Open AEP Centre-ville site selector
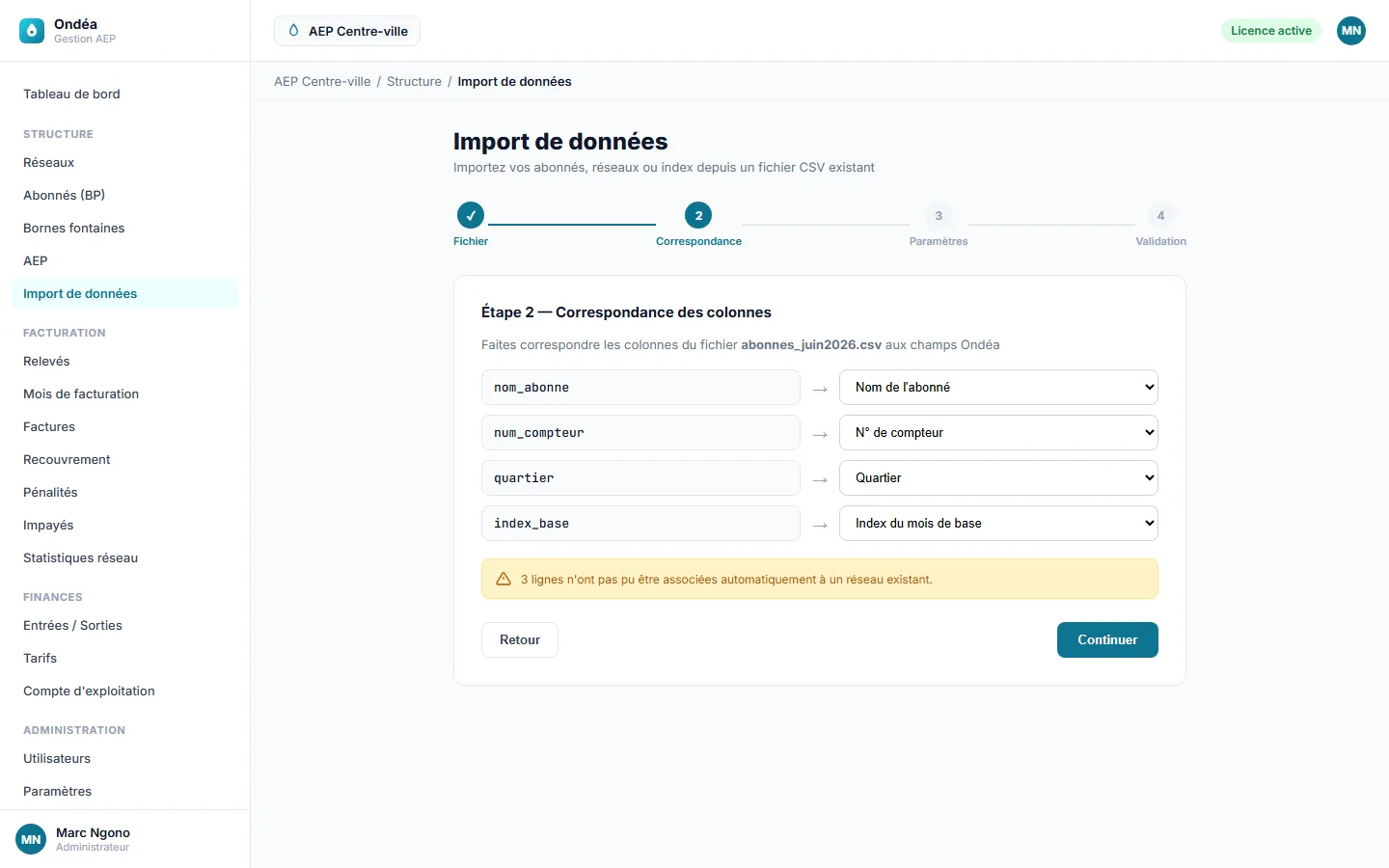This screenshot has height=868, width=1389. (x=347, y=31)
